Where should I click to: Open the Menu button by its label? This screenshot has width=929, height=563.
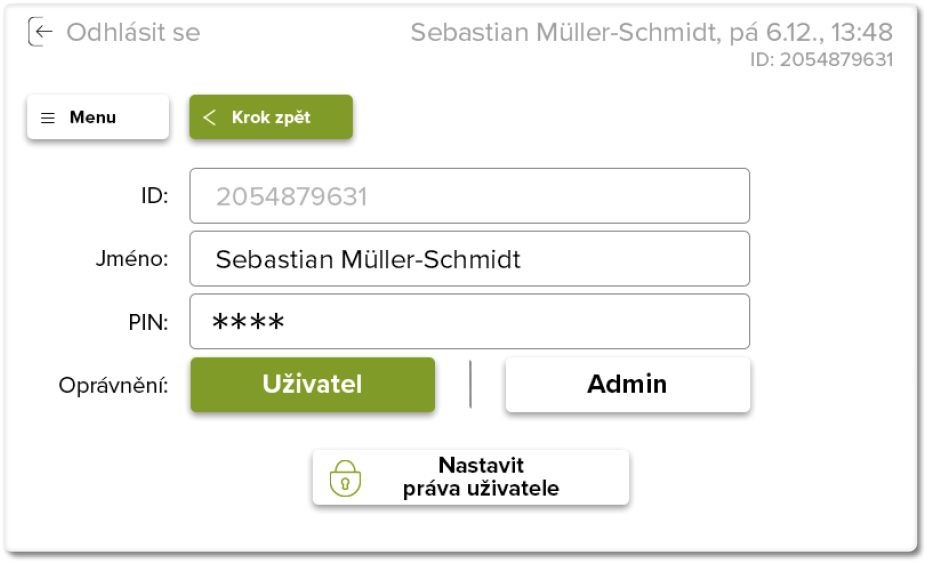[x=93, y=118]
